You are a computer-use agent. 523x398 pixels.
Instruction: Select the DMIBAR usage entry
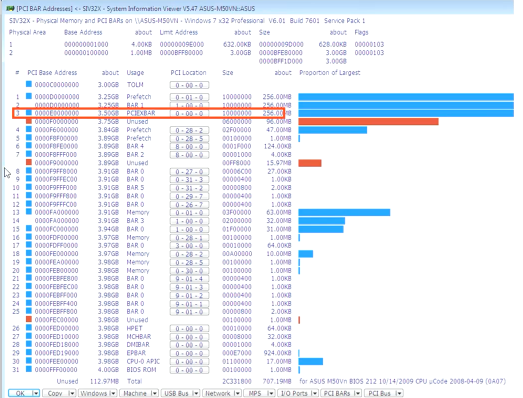tap(138, 345)
